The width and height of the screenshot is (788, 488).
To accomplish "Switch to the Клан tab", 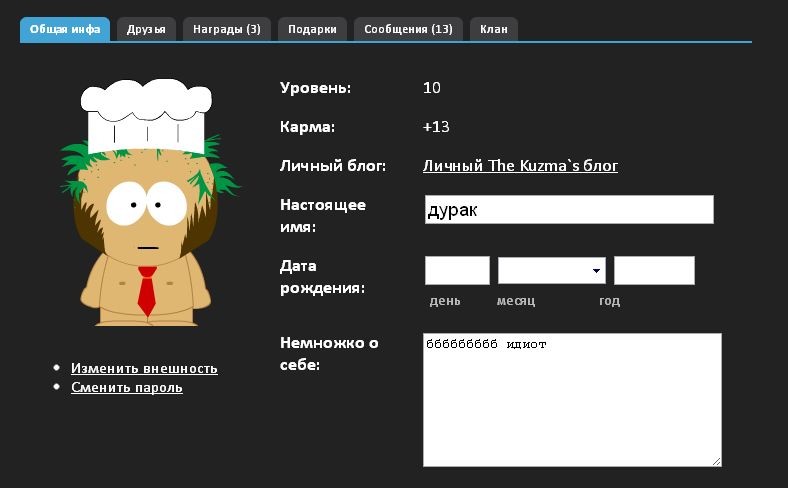I will (x=494, y=30).
